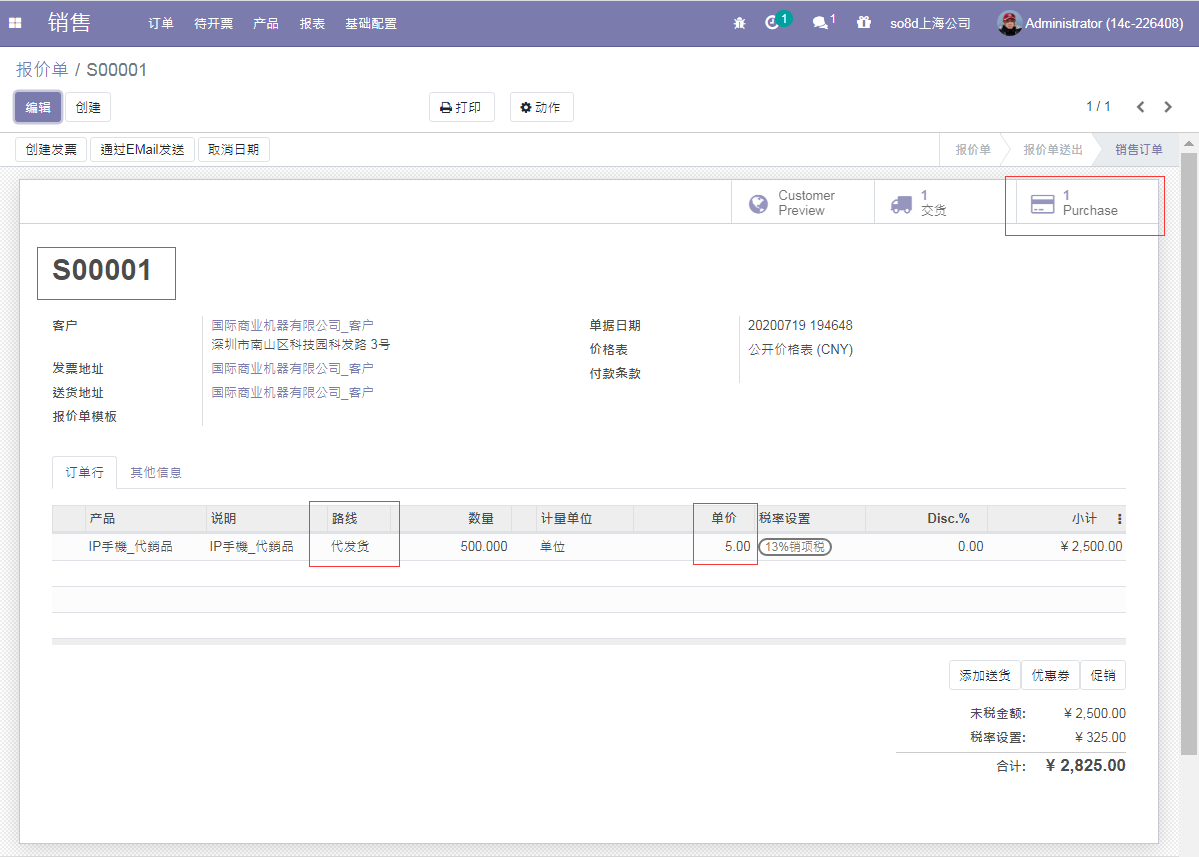This screenshot has width=1199, height=857.
Task: Open the 1 Purchase stat button
Action: tap(1085, 203)
